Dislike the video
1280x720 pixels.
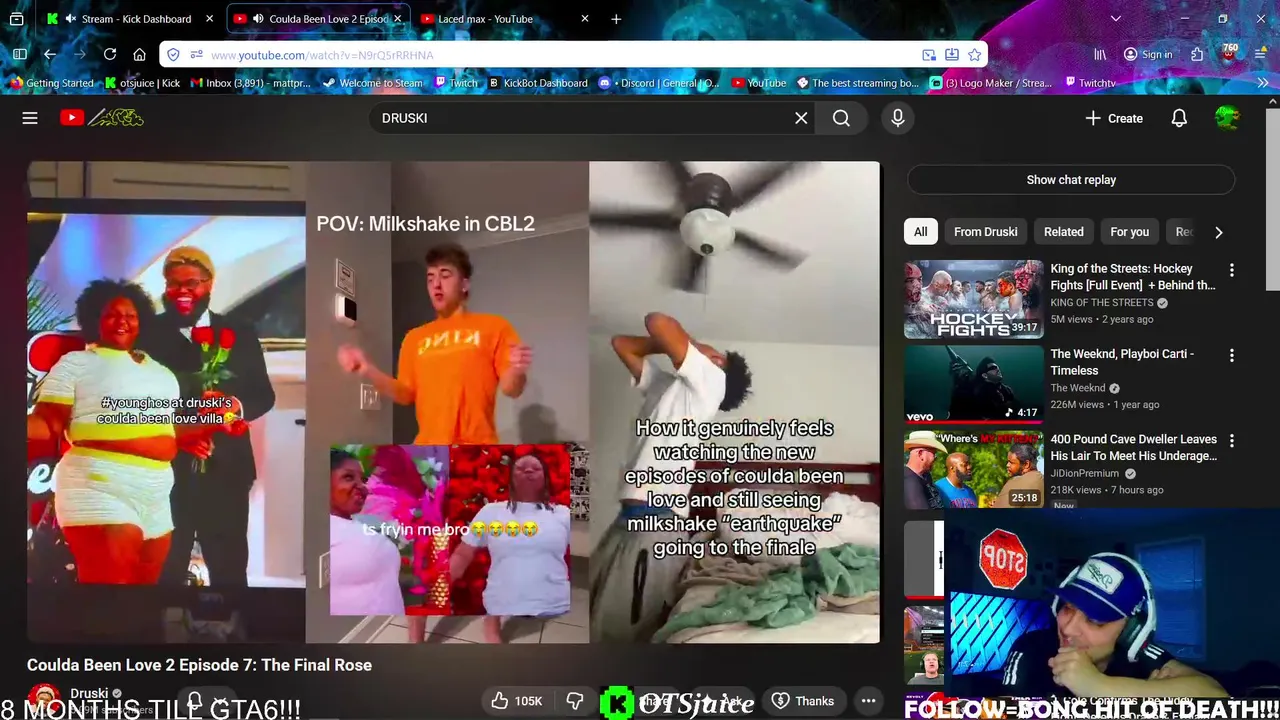point(575,701)
